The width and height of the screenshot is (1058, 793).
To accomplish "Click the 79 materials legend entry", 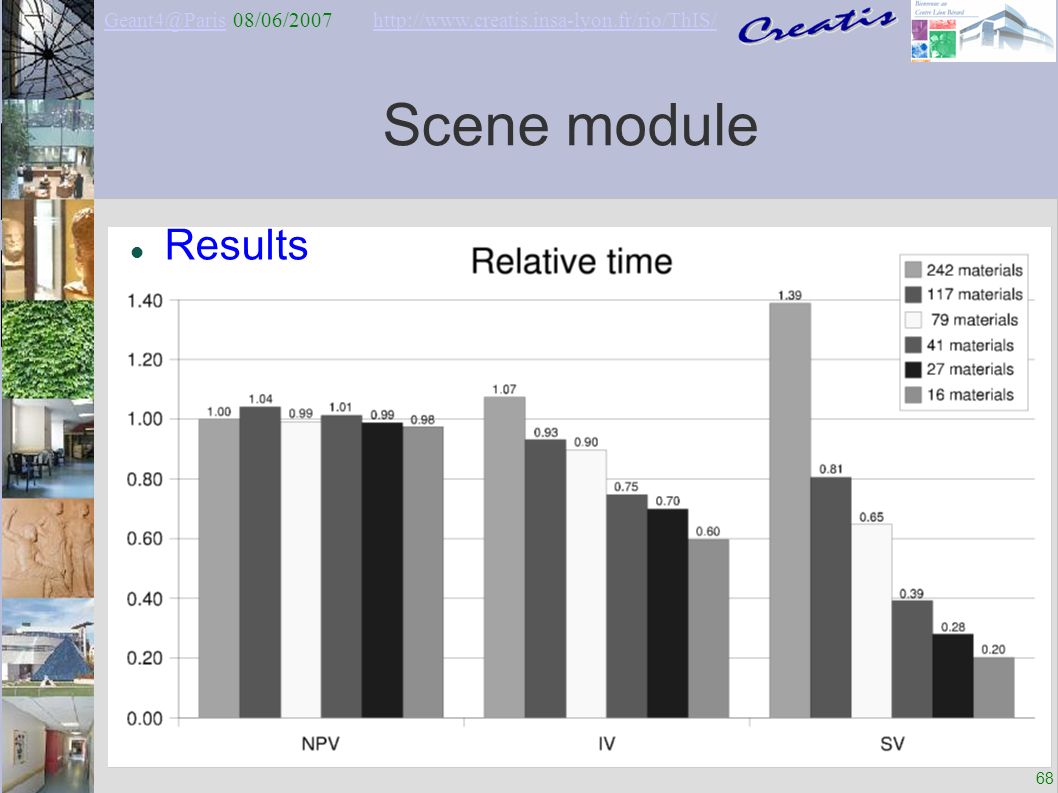I will pos(963,320).
